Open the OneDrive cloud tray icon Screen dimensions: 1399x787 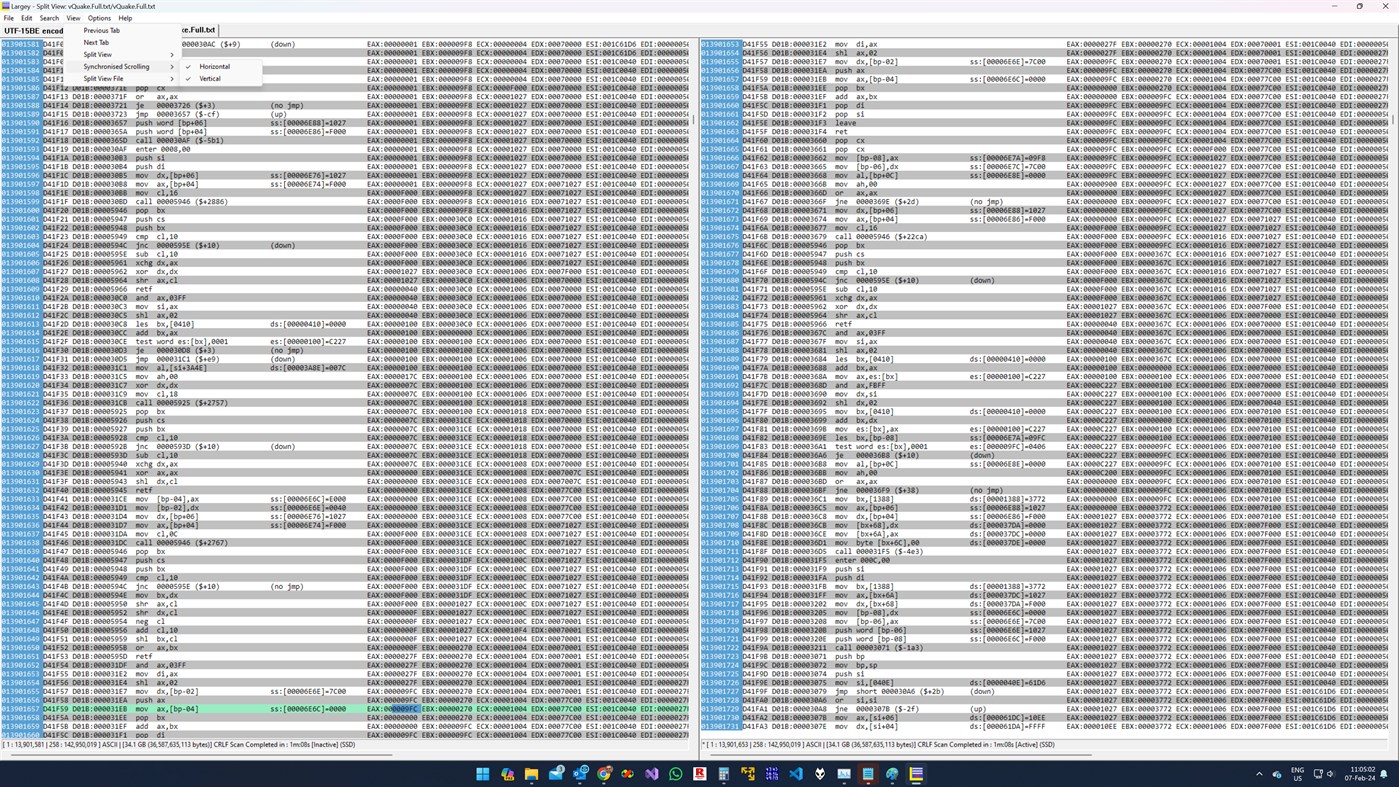(1277, 774)
